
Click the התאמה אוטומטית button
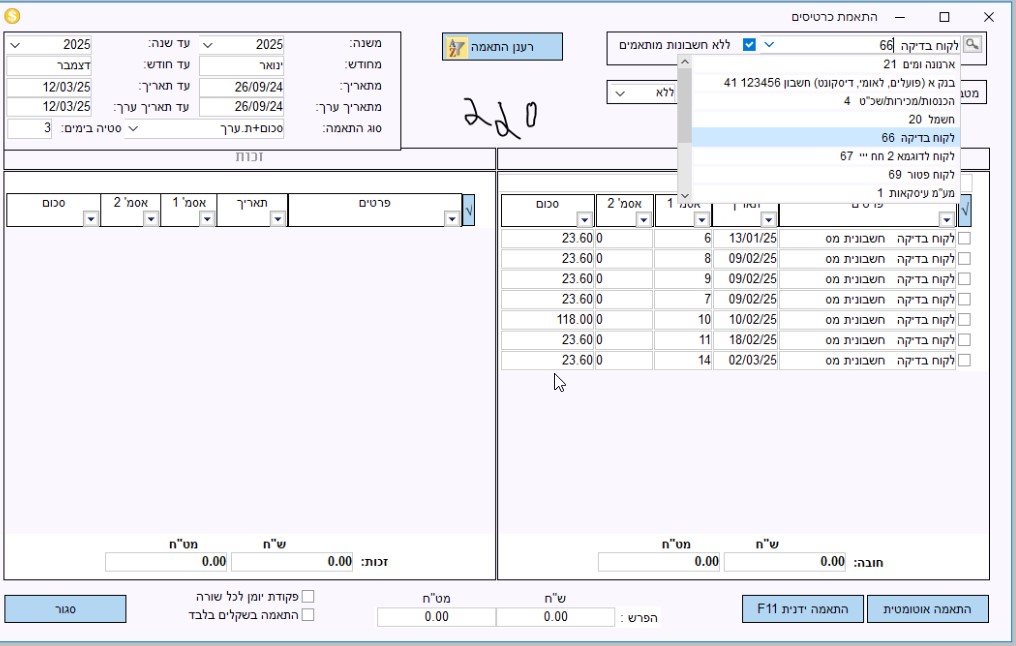[927, 608]
